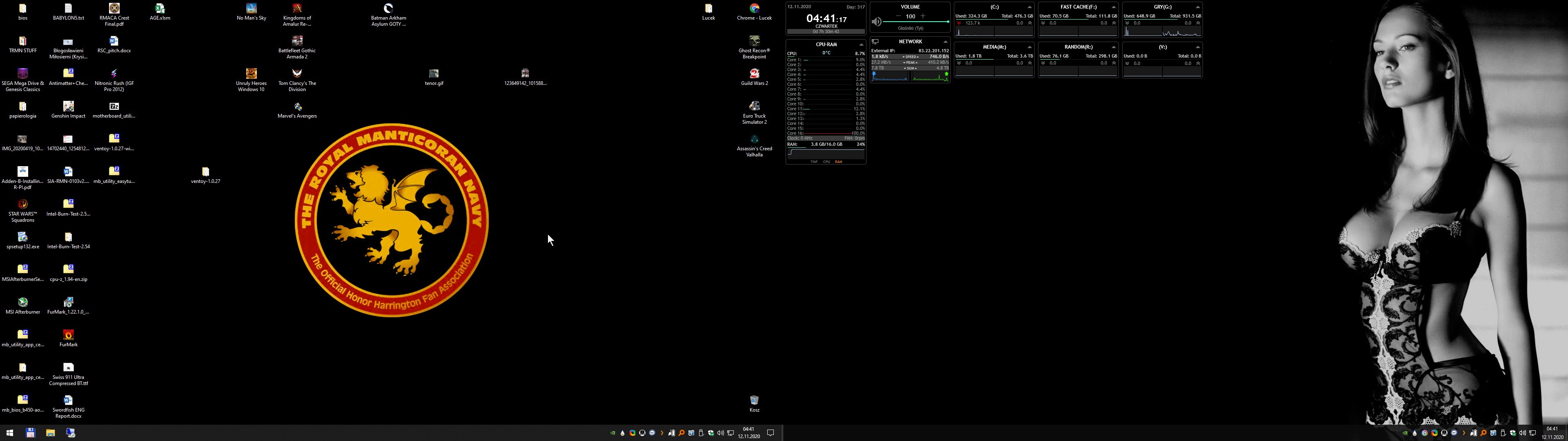
Task: Increase volume with the plus button
Action: click(x=923, y=16)
